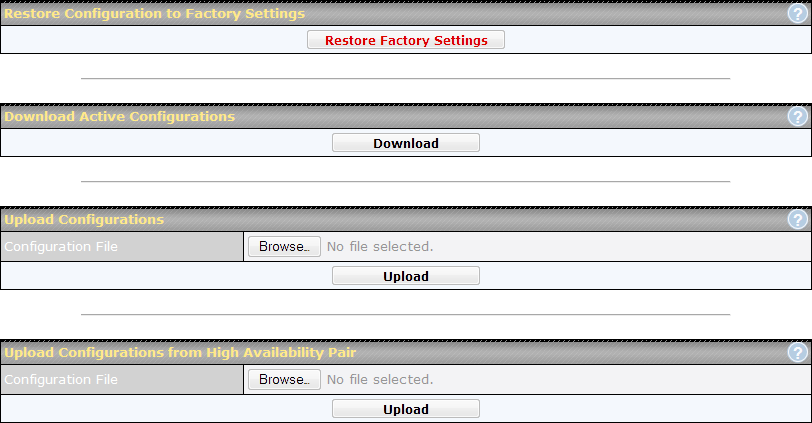Open help for Upload Configurations from High Availability Pair

click(x=798, y=353)
